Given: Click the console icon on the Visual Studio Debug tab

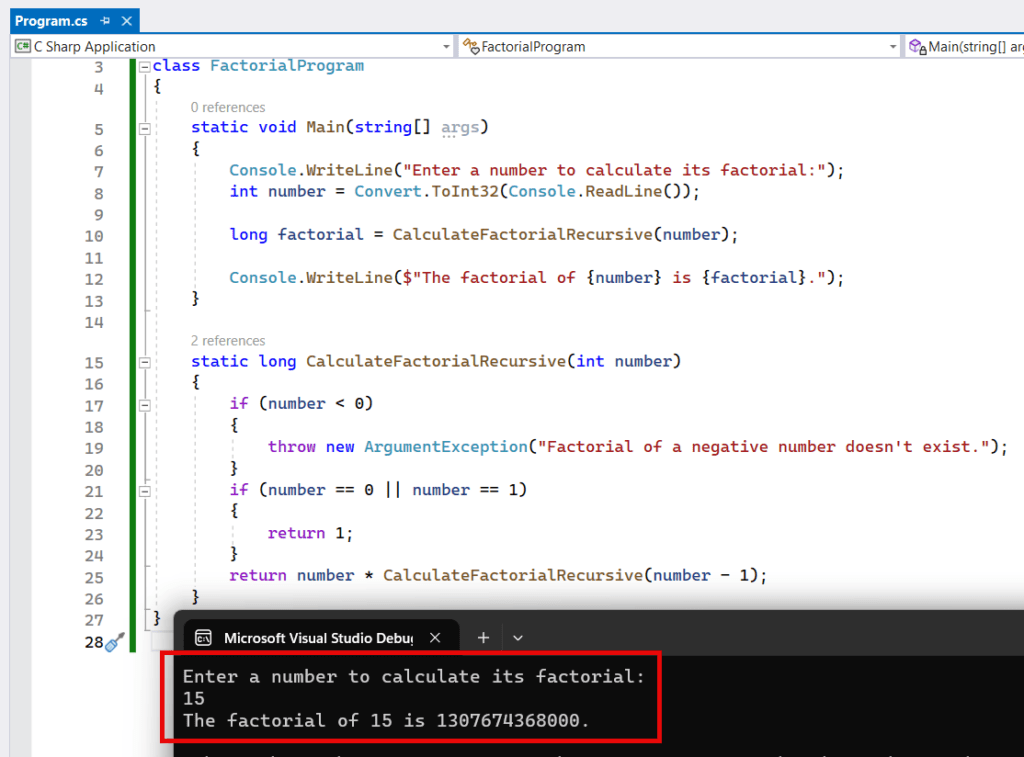Looking at the screenshot, I should 204,637.
